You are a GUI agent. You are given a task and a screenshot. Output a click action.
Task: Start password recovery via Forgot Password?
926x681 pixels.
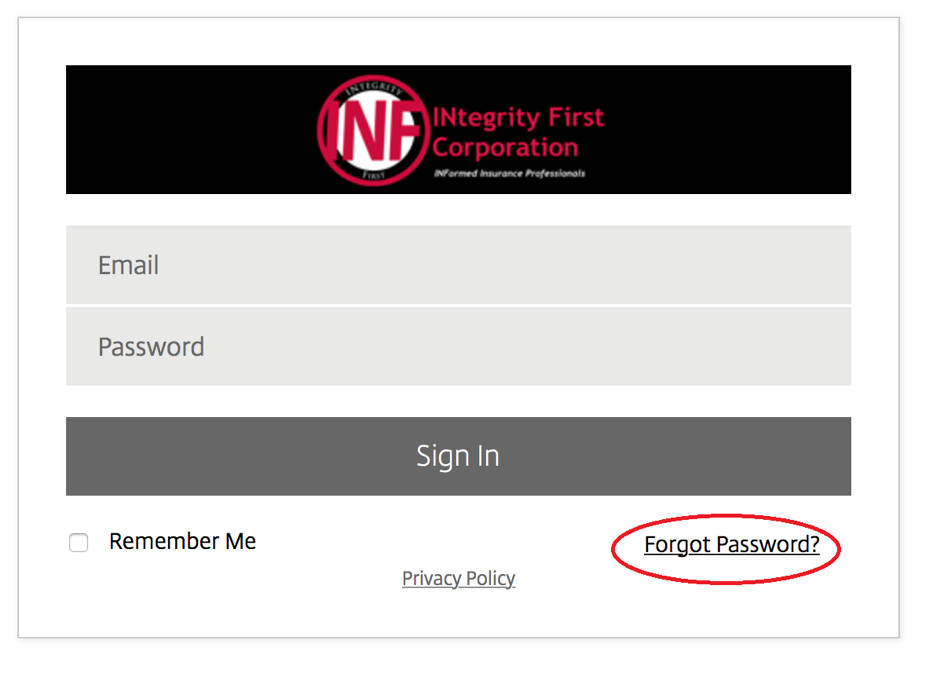pos(732,545)
